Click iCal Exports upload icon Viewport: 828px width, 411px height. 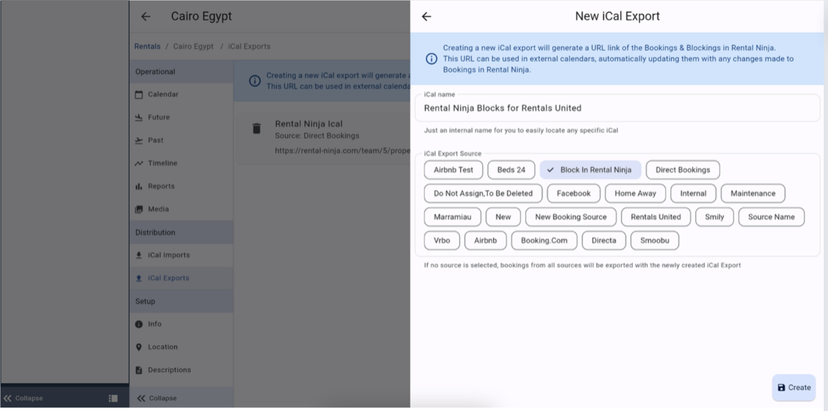139,278
